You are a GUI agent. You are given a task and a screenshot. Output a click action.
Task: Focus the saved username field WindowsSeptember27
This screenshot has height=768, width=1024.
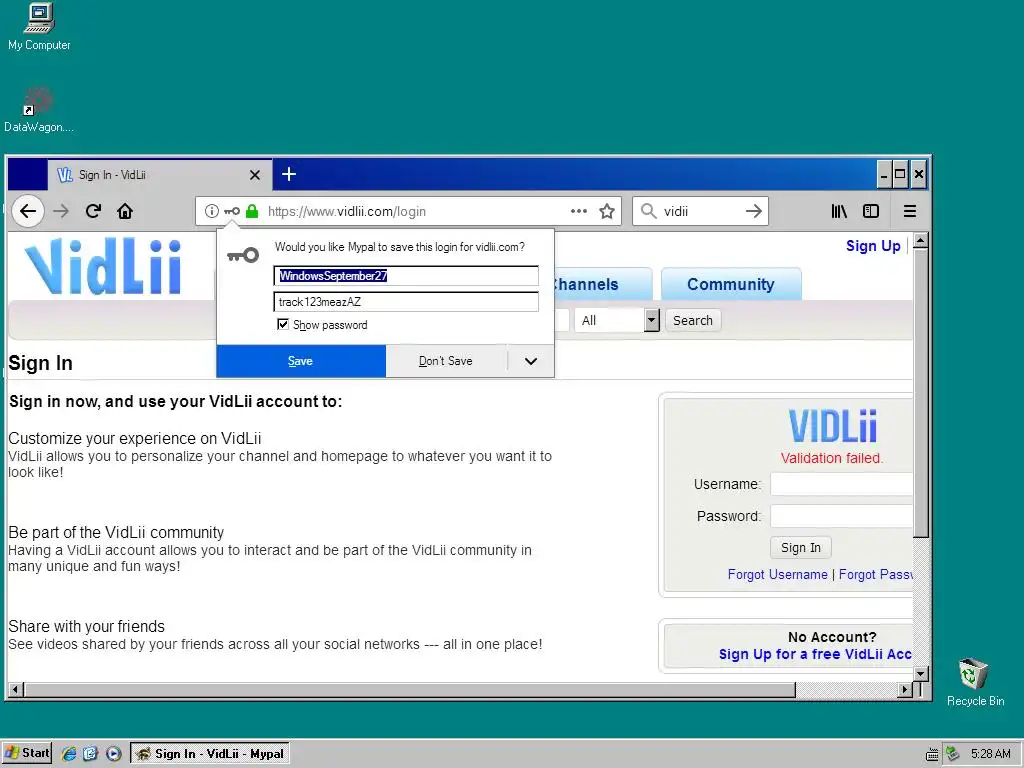point(406,276)
